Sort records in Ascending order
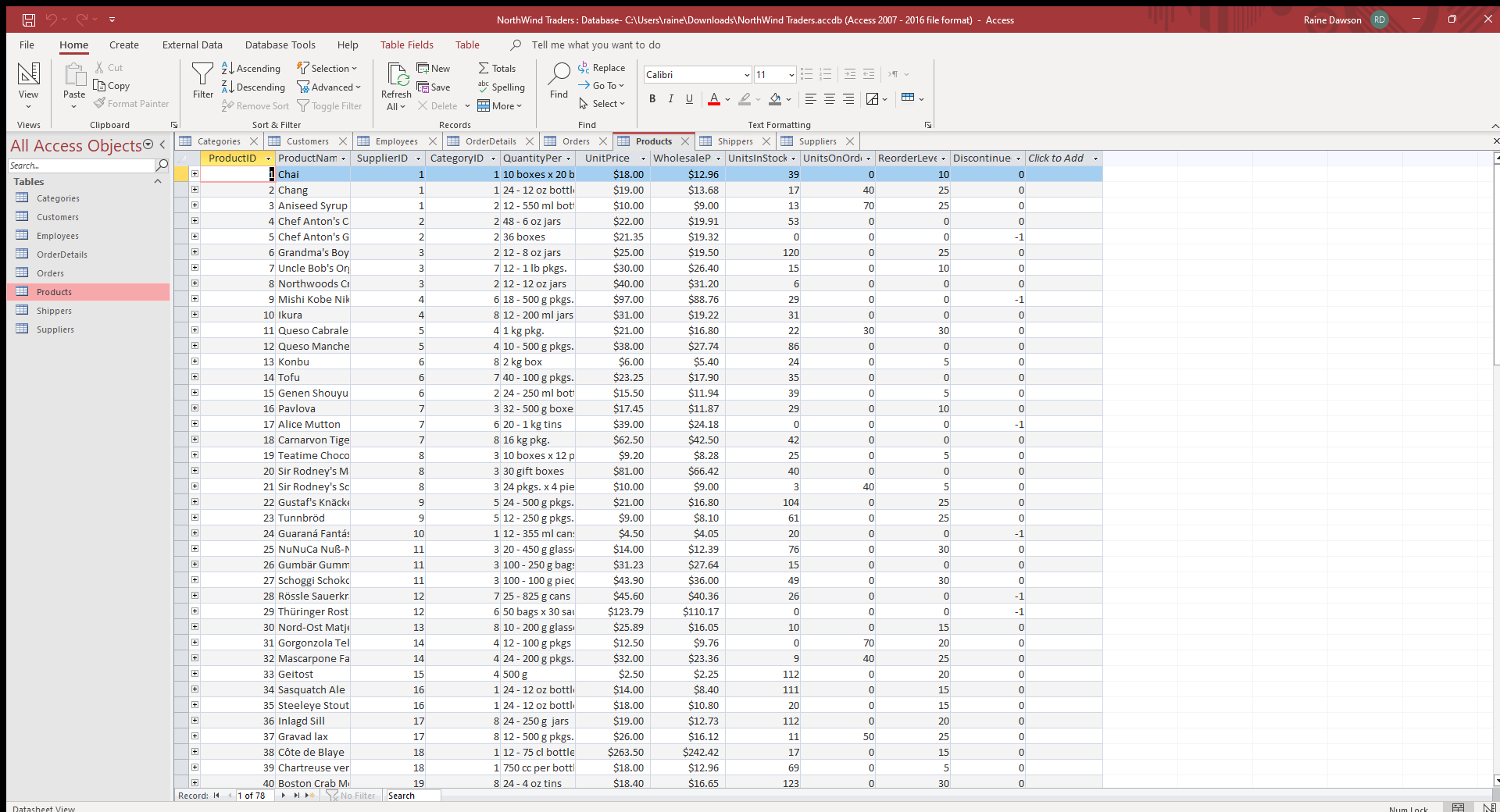Screen dimensions: 1500x812 pyautogui.click(x=251, y=69)
